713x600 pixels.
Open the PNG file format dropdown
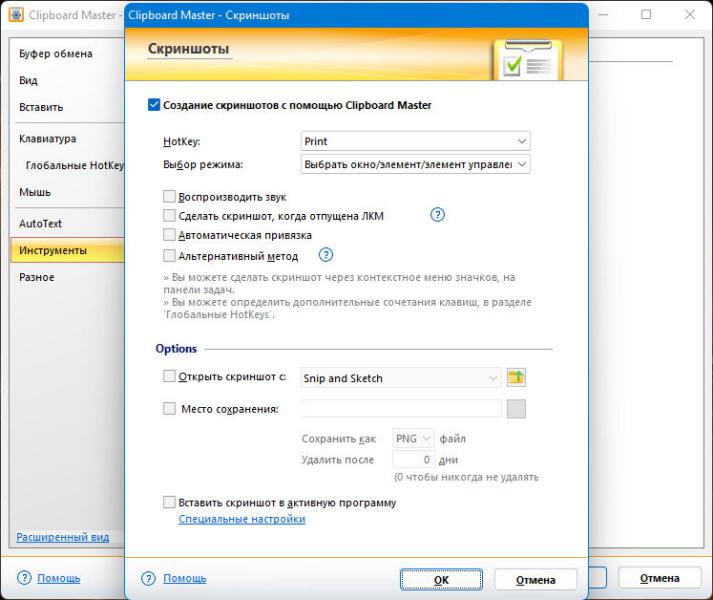click(x=413, y=439)
